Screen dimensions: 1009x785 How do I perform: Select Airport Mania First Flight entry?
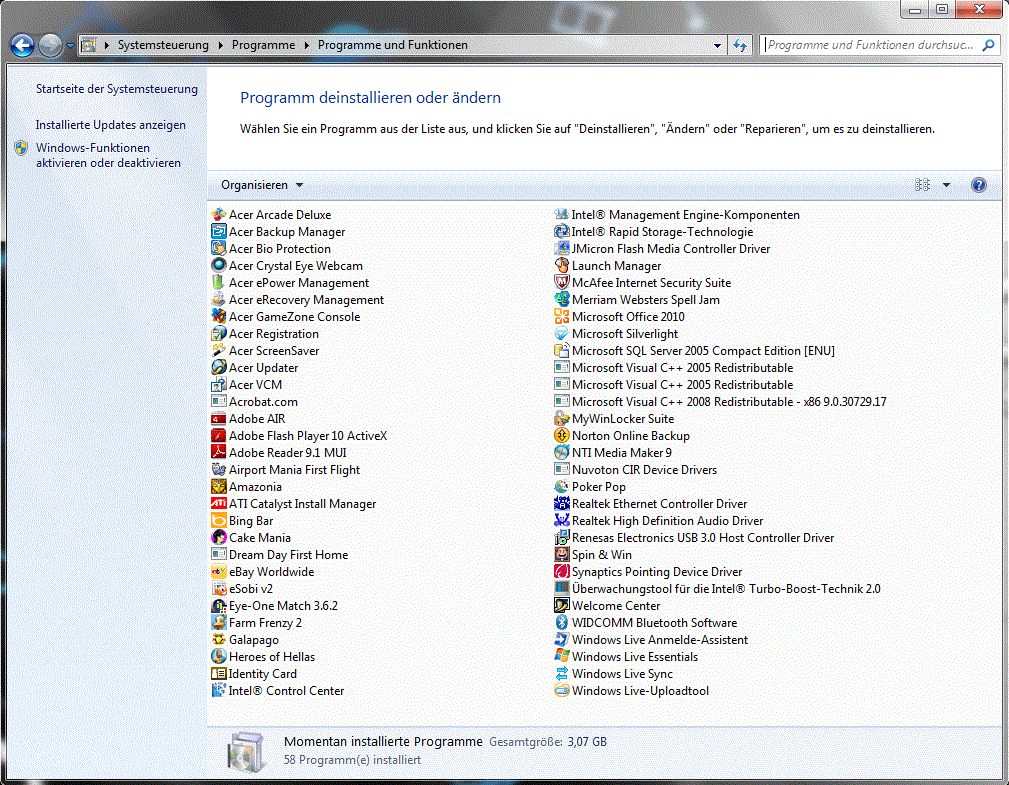pos(286,470)
